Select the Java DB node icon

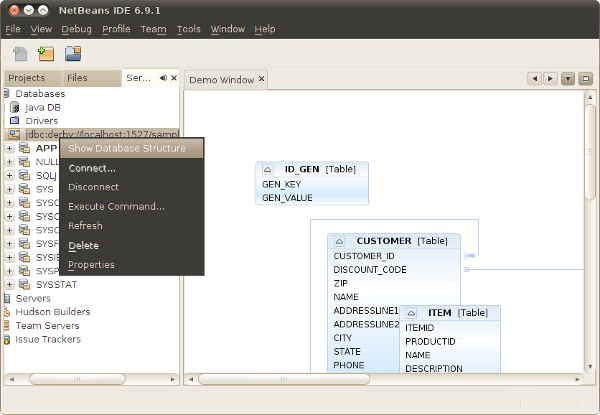15,107
